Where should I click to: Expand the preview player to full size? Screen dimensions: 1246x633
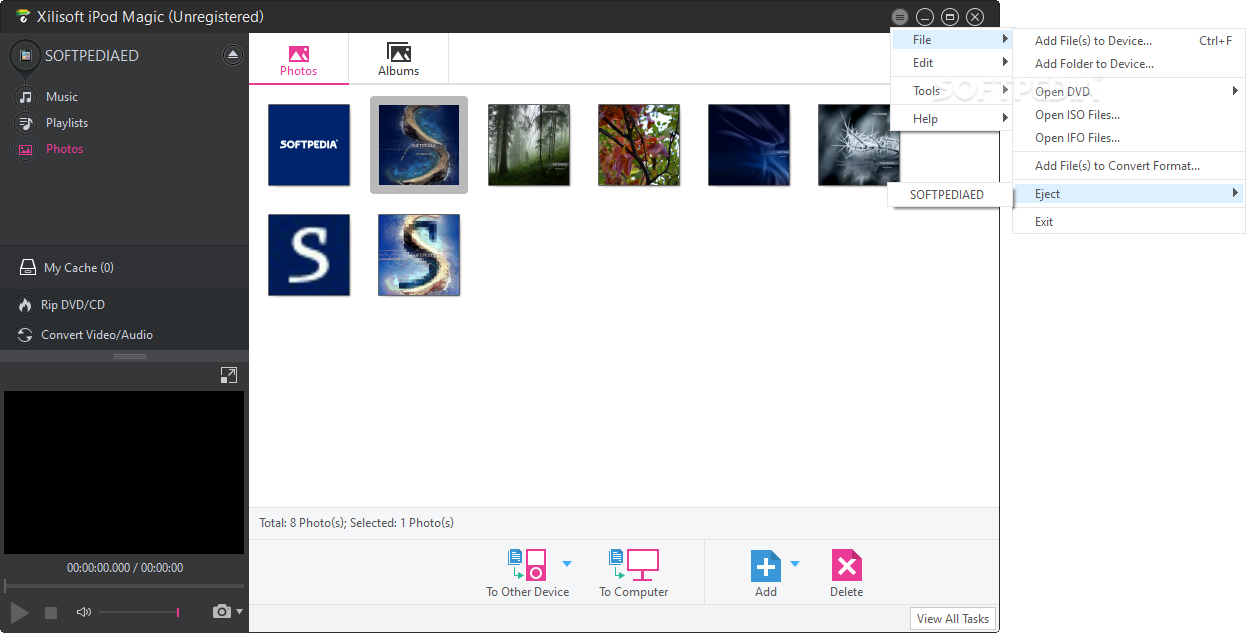point(229,375)
